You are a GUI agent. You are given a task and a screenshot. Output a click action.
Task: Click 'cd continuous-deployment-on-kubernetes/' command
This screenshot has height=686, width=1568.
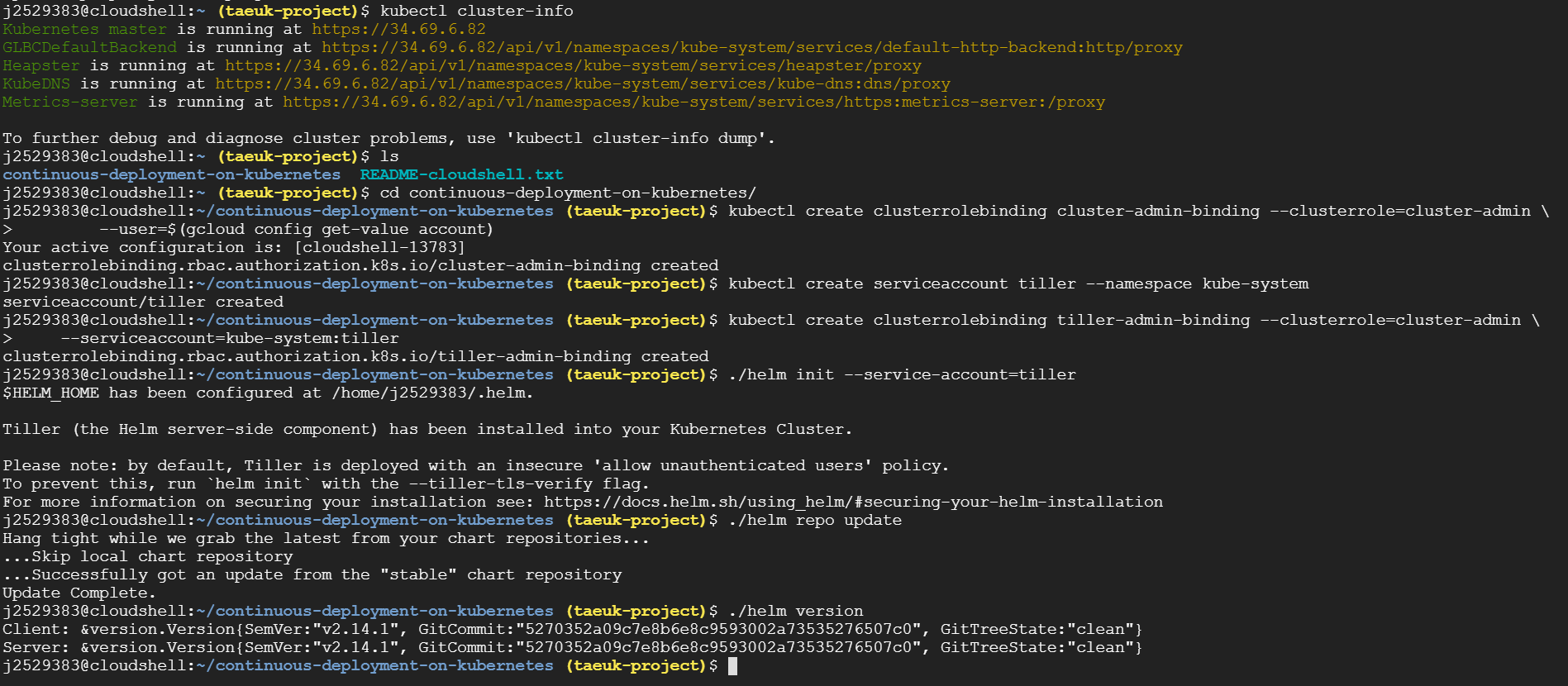(568, 193)
